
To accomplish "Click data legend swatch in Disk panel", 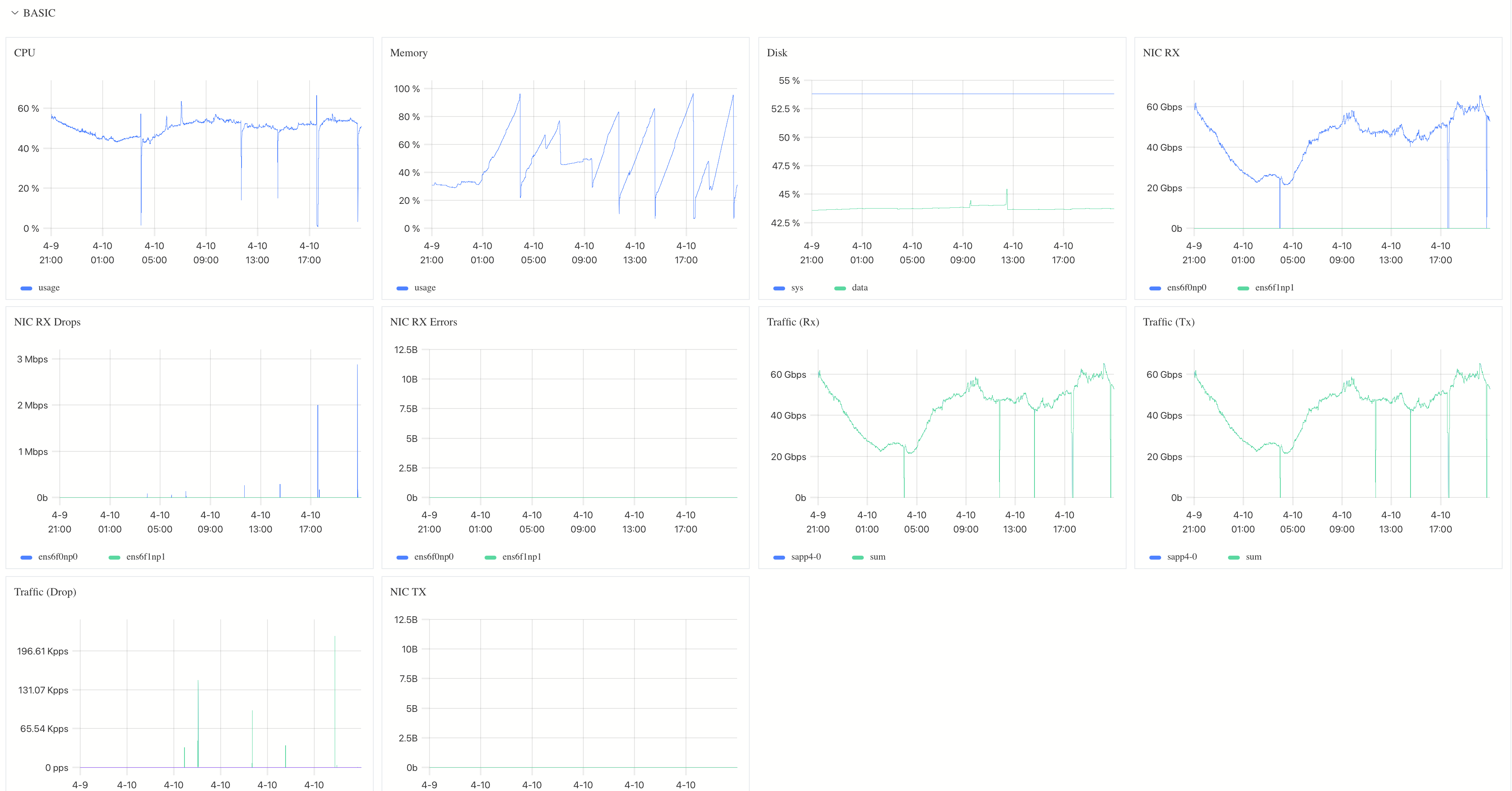I will click(840, 288).
